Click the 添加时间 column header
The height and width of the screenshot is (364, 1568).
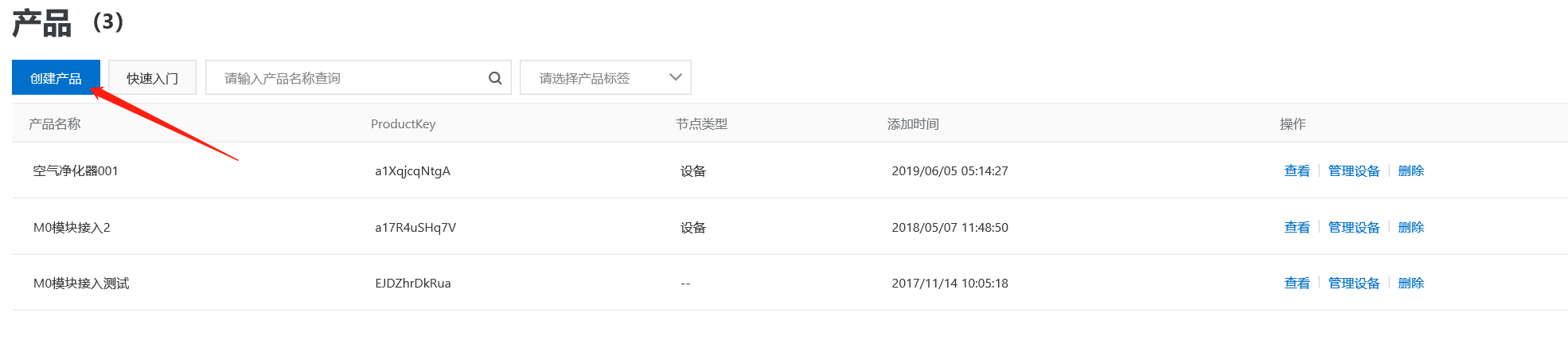tap(913, 123)
